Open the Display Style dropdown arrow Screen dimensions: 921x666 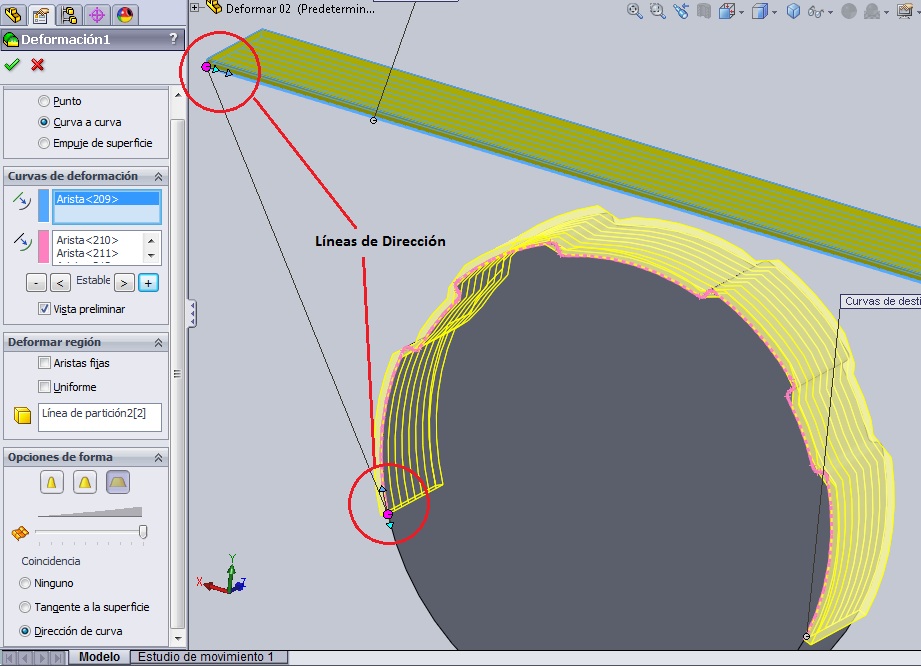(775, 12)
